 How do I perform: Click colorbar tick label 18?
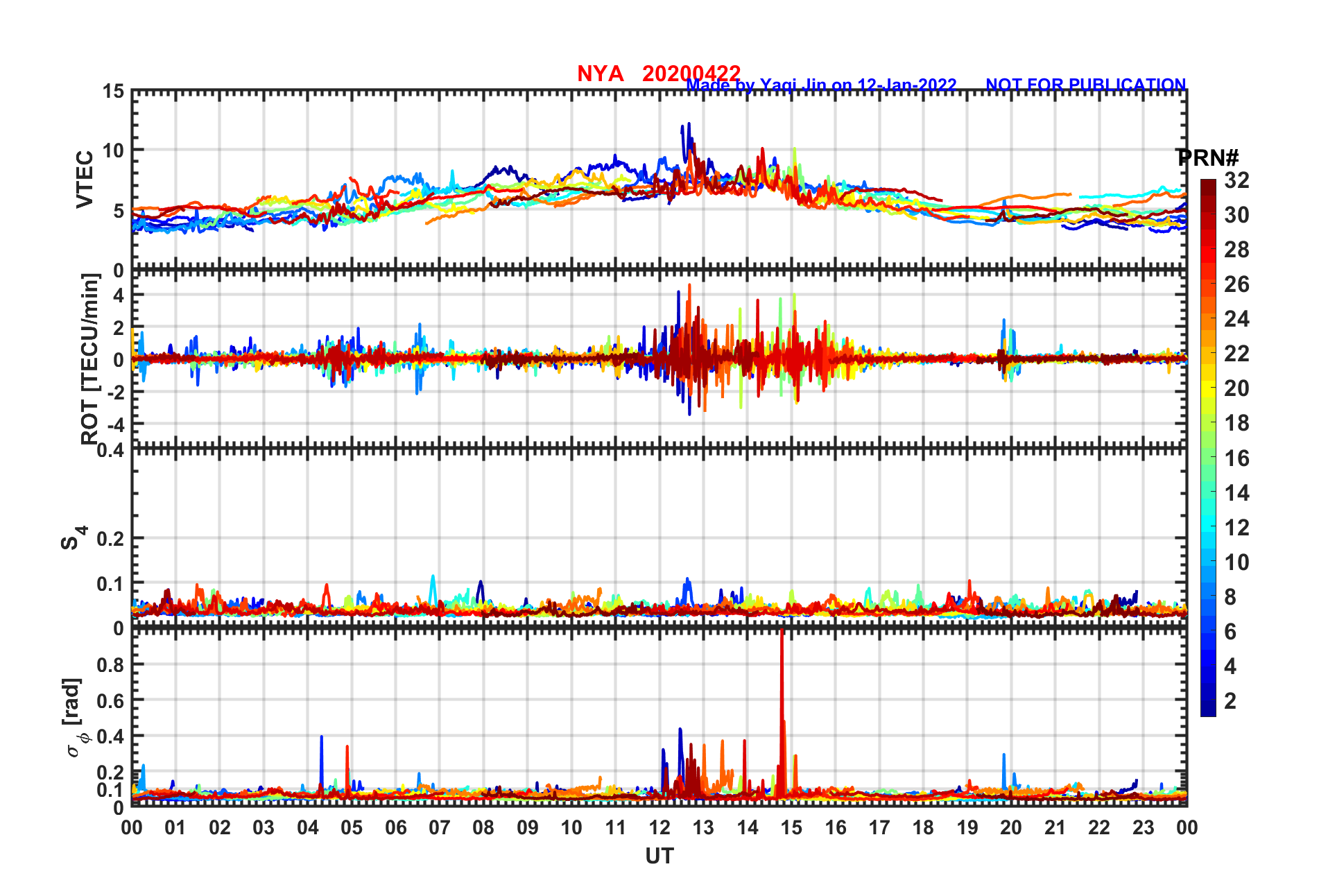[1237, 423]
